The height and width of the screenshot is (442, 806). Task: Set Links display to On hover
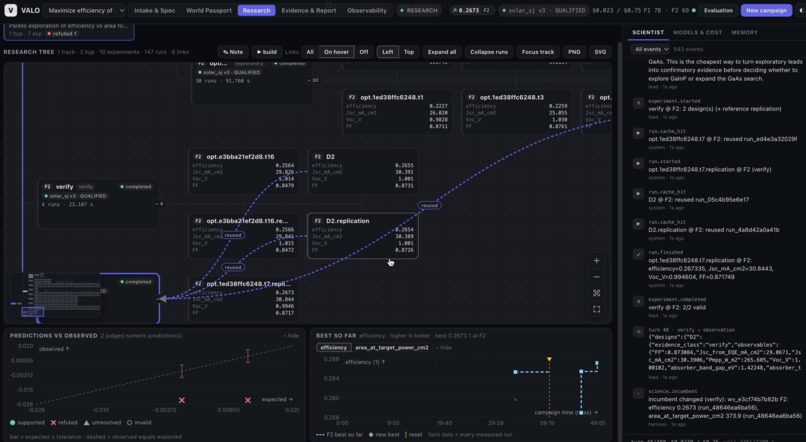336,52
